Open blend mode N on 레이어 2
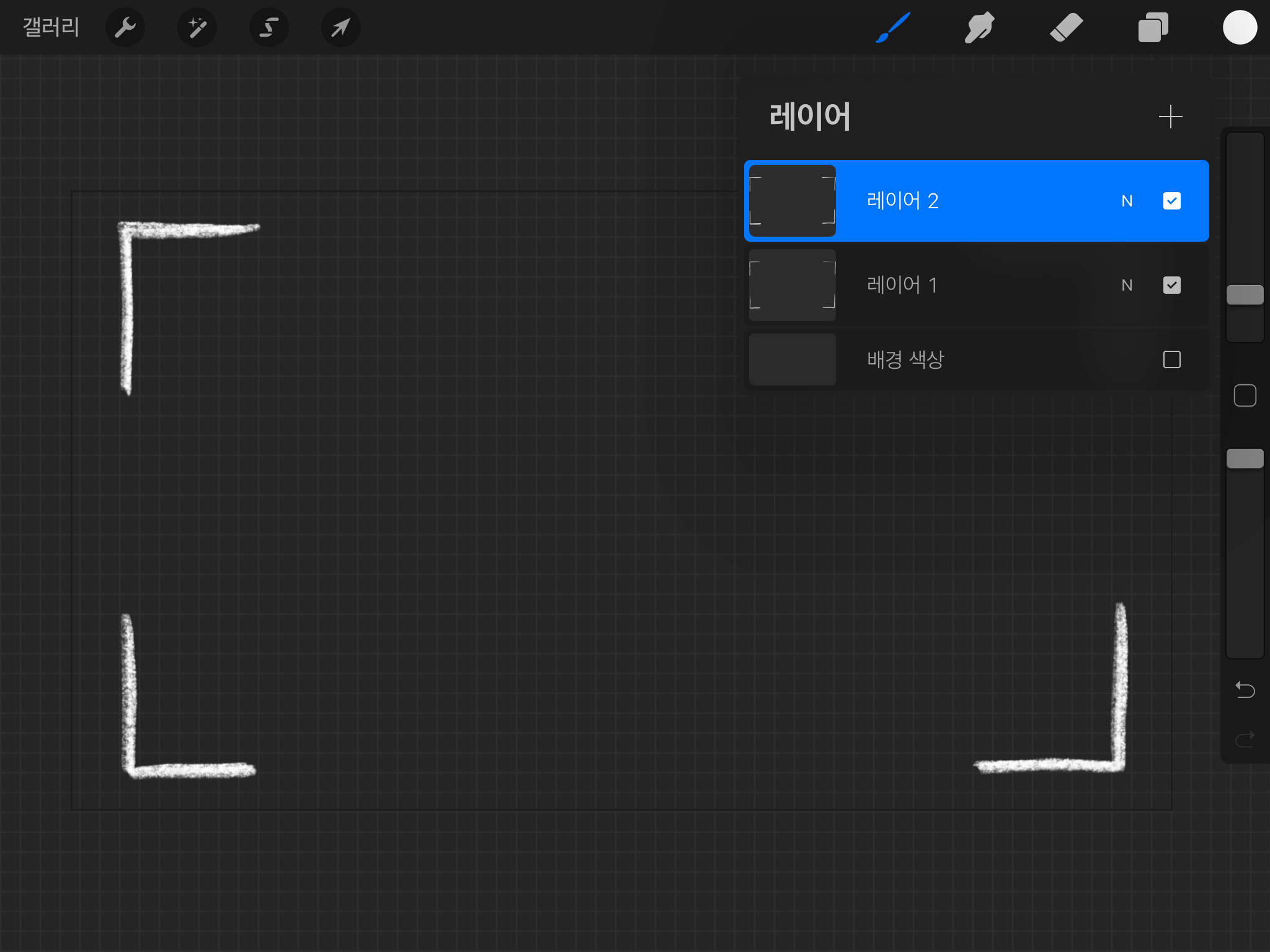1270x952 pixels. pos(1127,201)
